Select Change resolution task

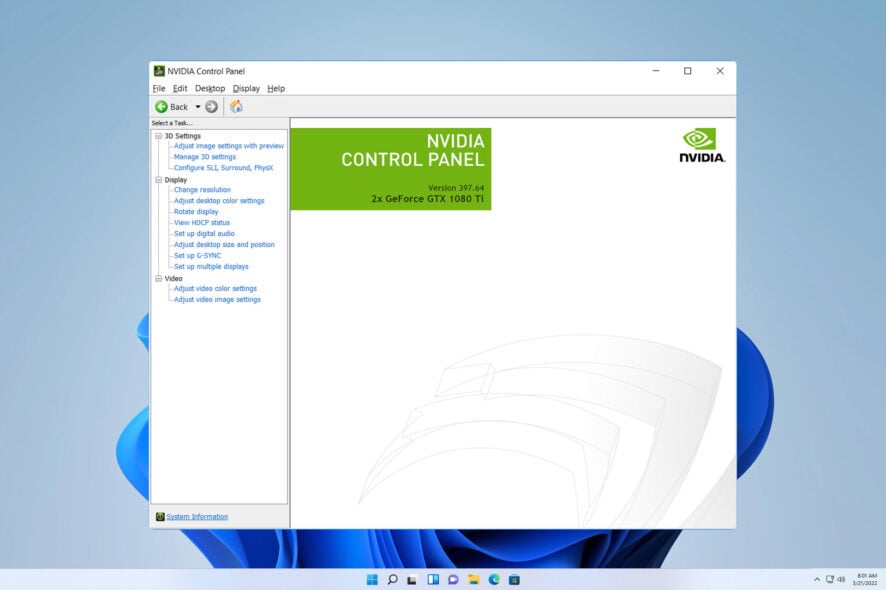[202, 190]
